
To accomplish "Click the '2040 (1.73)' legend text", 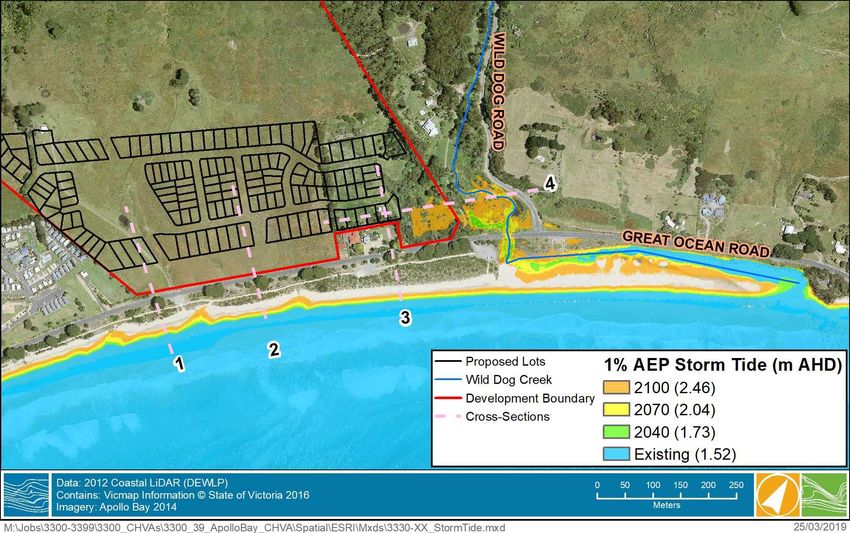I will point(674,432).
